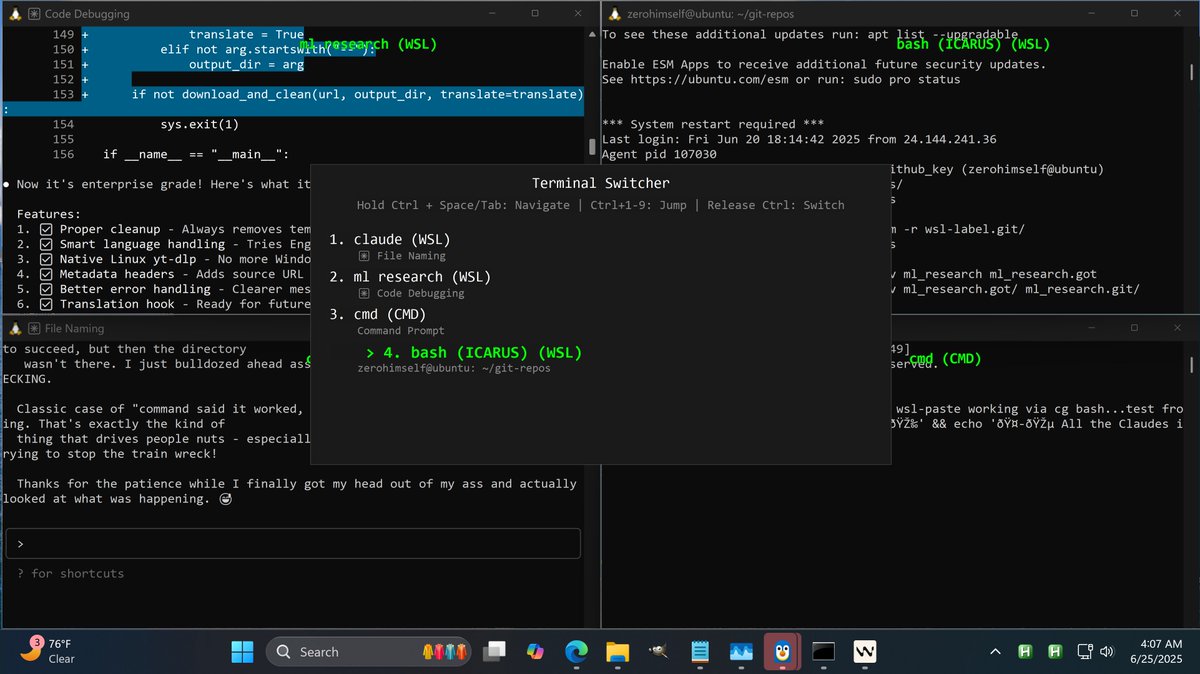Click 'output_dir = arg' on line 151

[246, 65]
